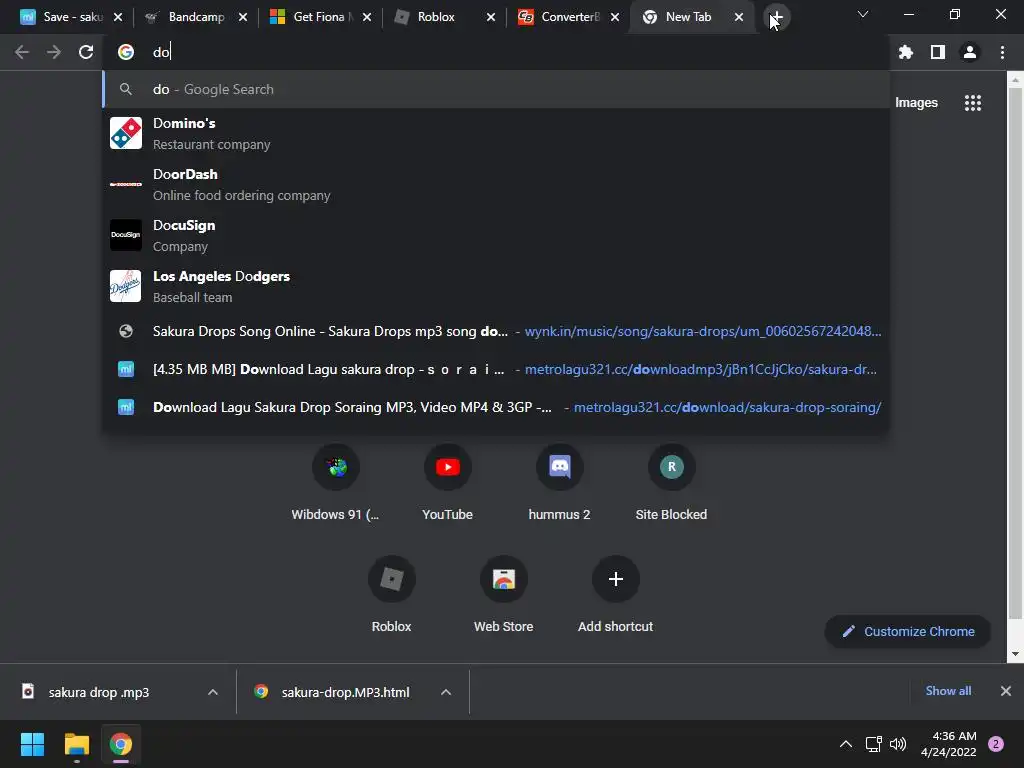1024x768 pixels.
Task: Click the Add shortcut plus tile
Action: [x=615, y=579]
